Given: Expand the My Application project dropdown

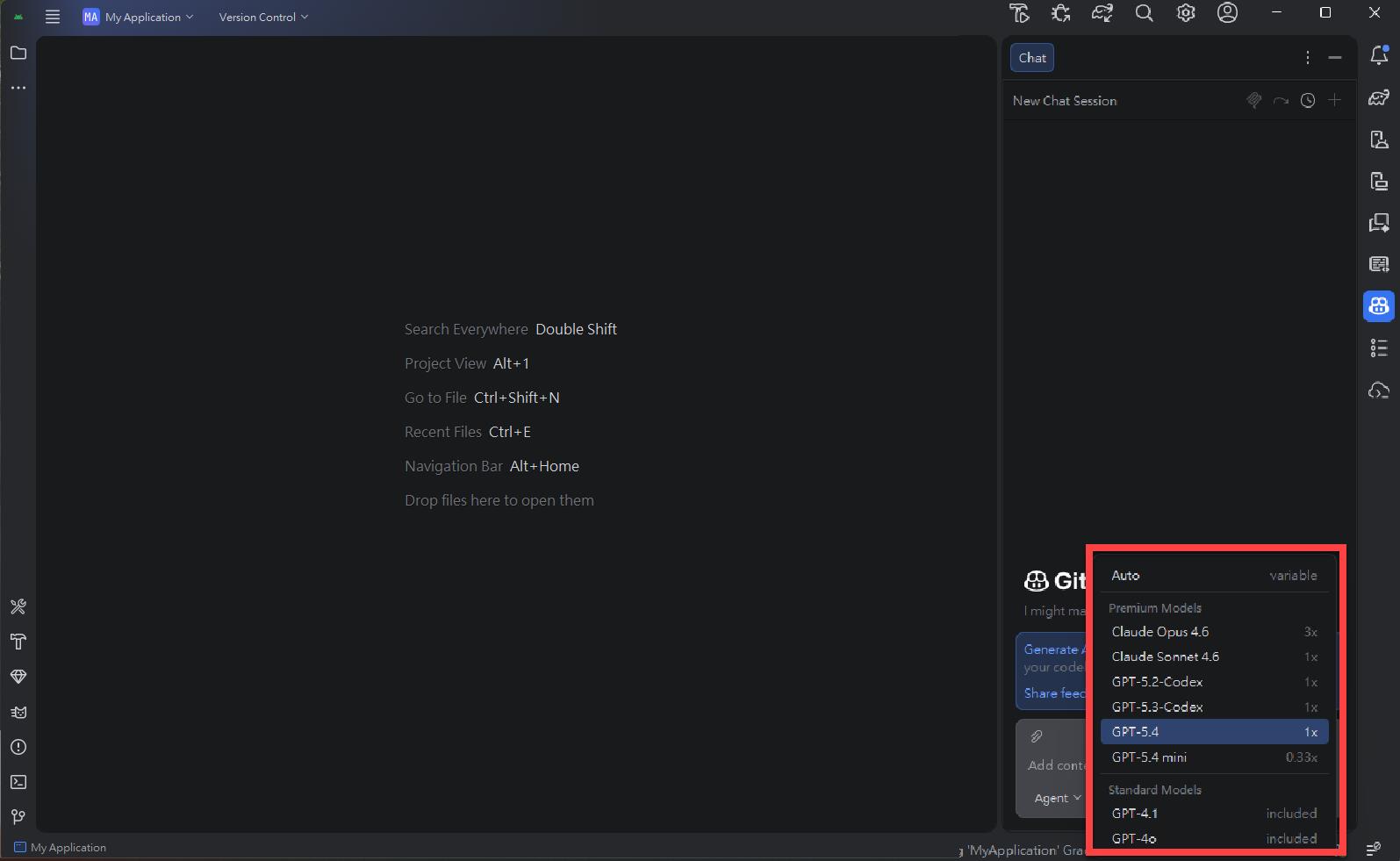Looking at the screenshot, I should point(139,17).
